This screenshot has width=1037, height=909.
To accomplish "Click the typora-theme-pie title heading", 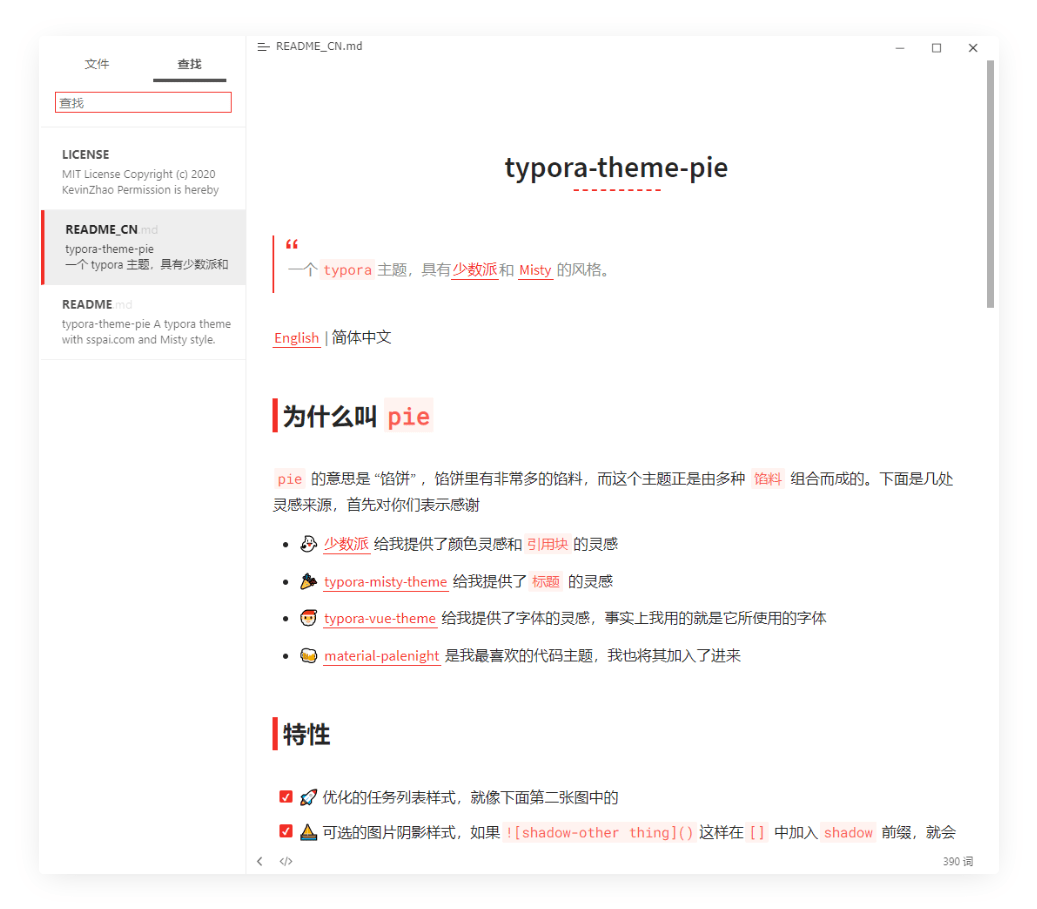I will [616, 167].
